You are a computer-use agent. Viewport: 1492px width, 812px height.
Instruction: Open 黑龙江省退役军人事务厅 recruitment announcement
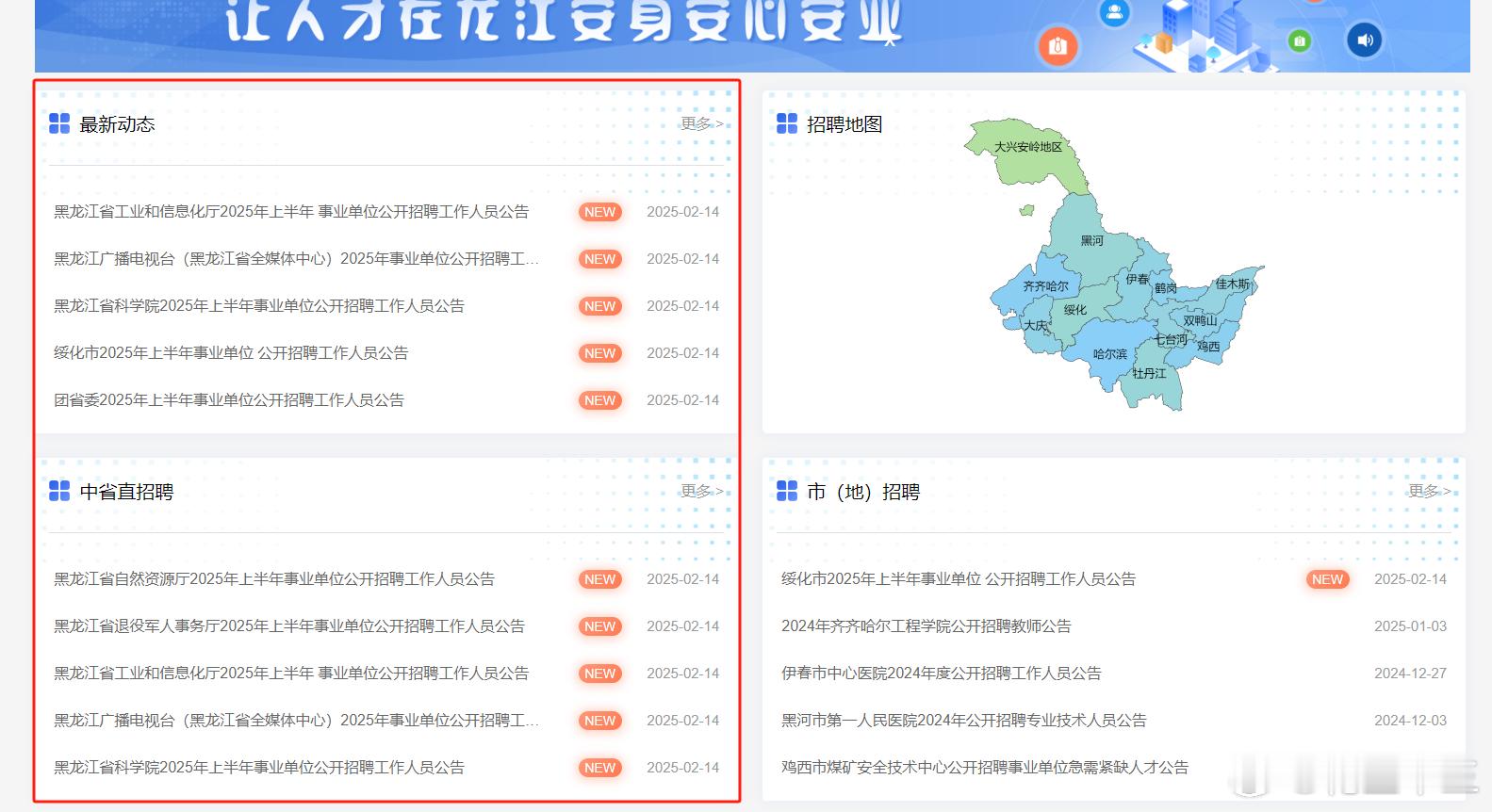click(289, 626)
